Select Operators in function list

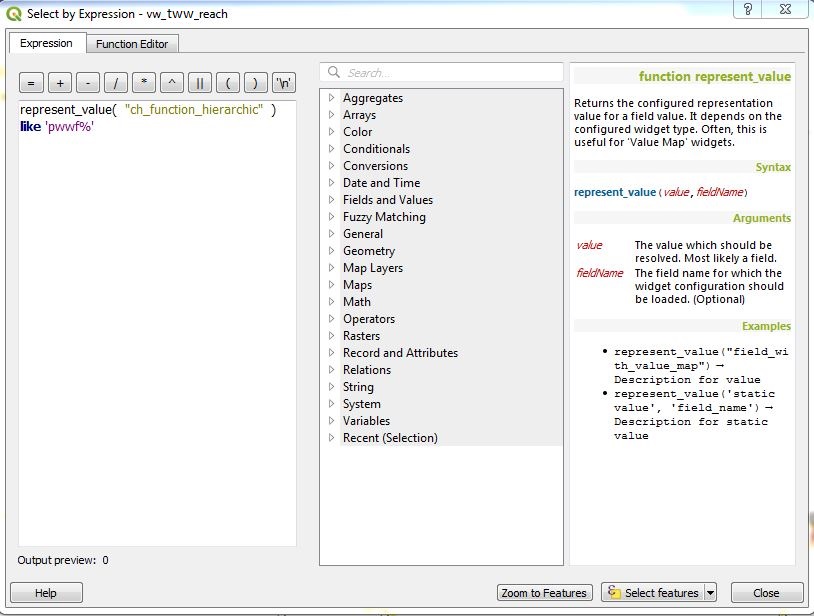(x=369, y=319)
